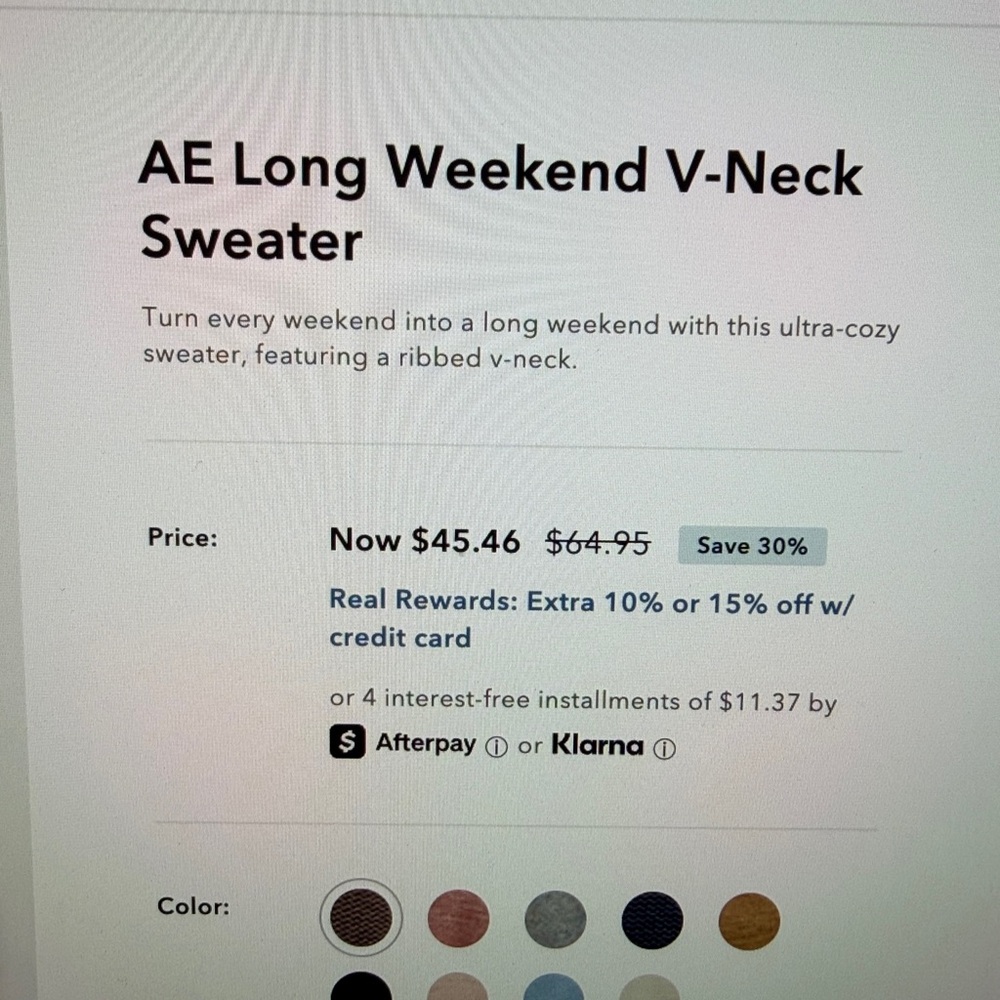Open the Real Rewards credit card offer link
Image resolution: width=1000 pixels, height=1000 pixels.
(x=591, y=619)
